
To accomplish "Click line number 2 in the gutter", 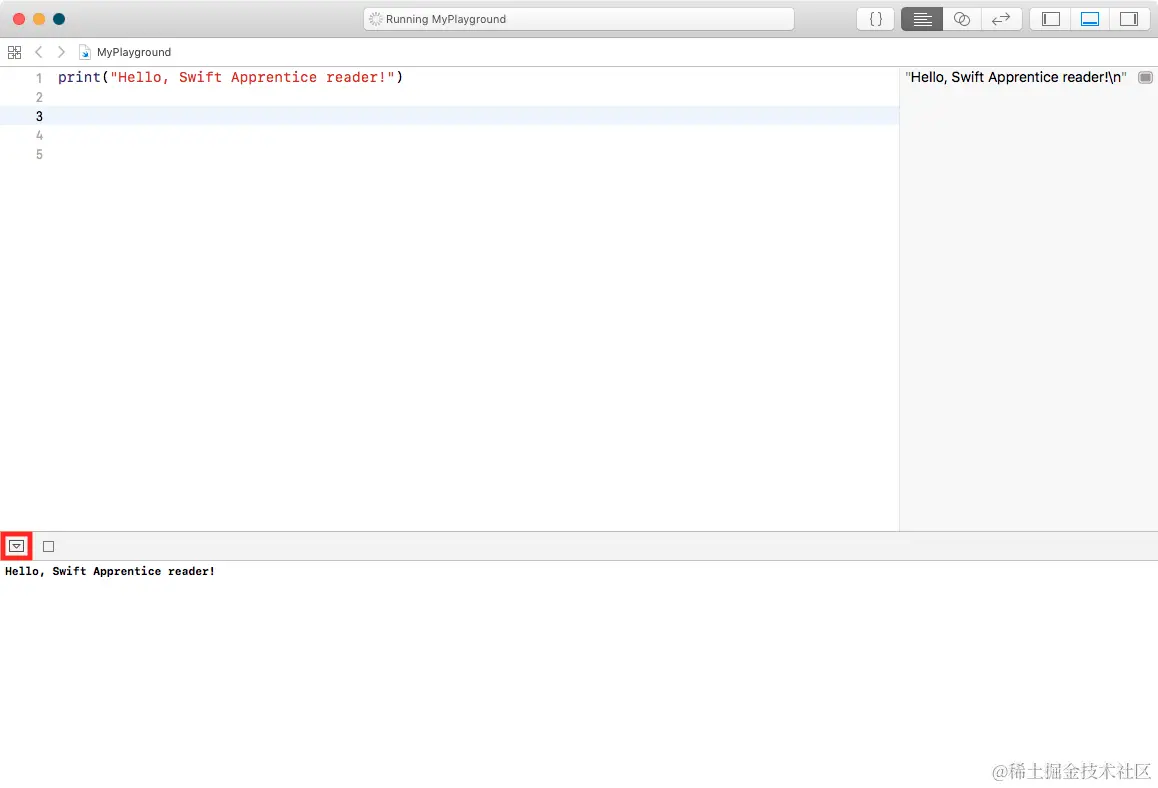I will 39,97.
